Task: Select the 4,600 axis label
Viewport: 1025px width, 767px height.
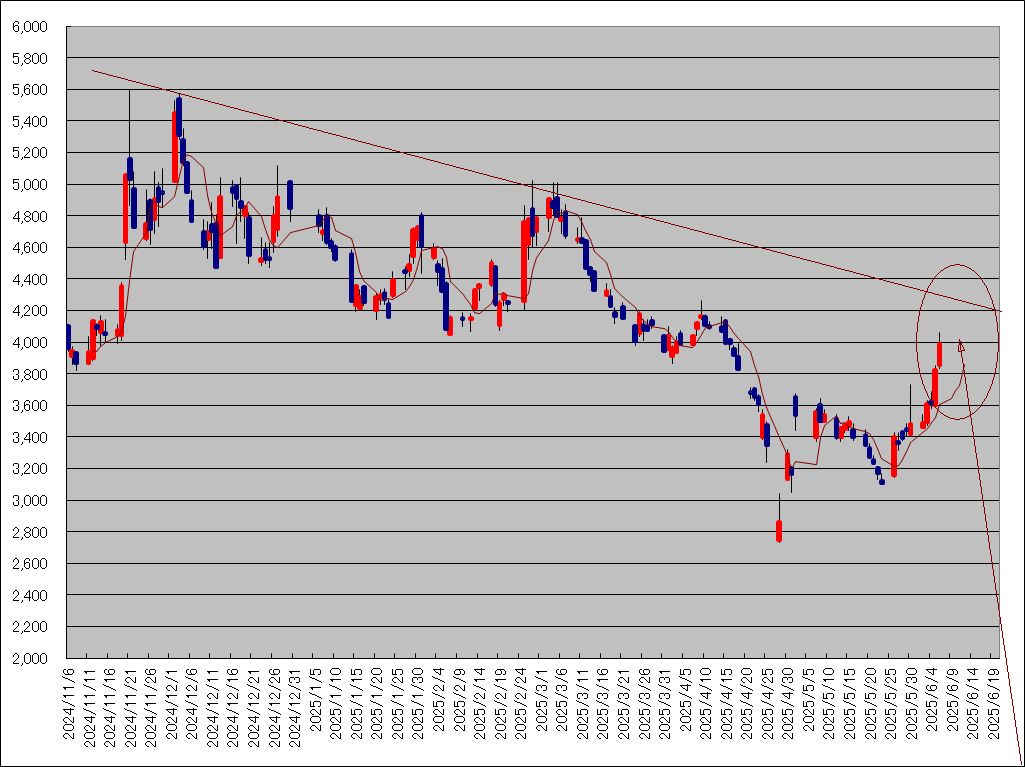Action: click(30, 248)
